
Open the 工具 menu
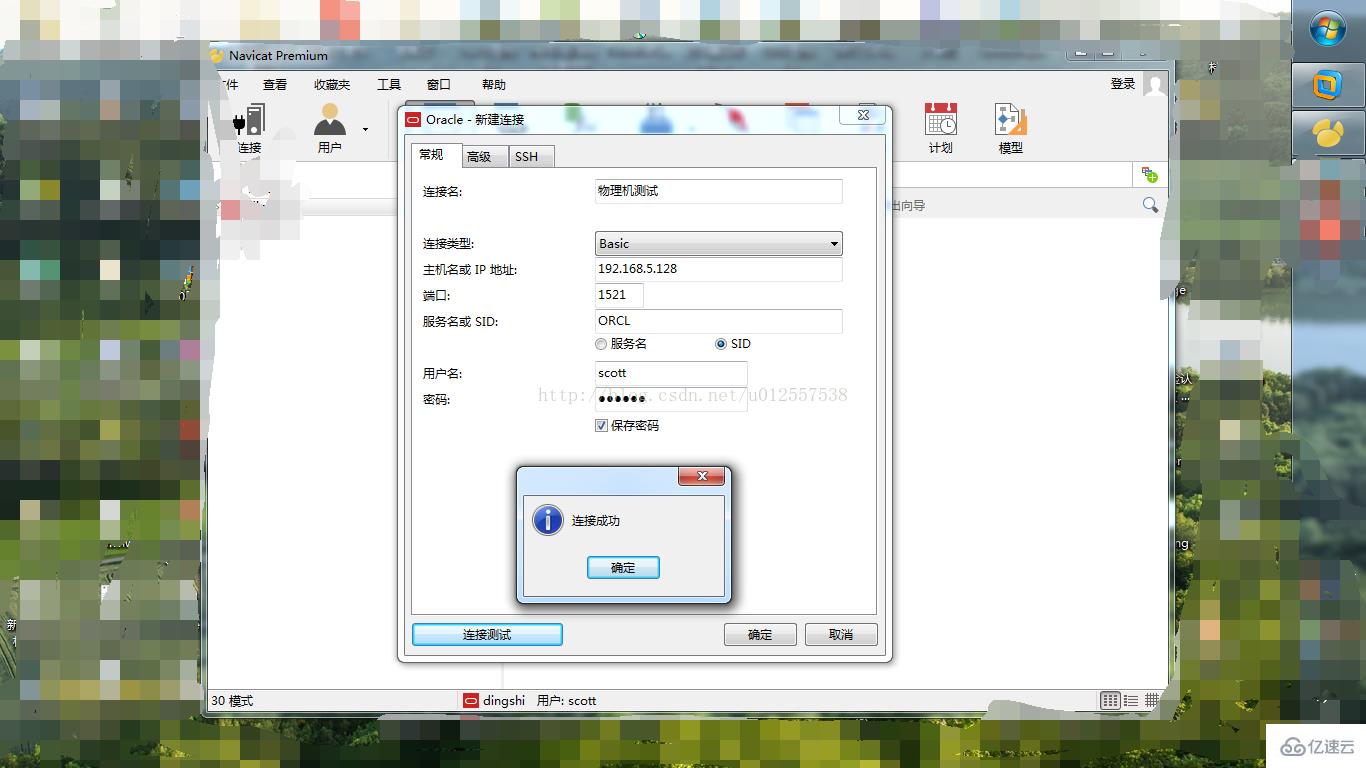click(389, 85)
